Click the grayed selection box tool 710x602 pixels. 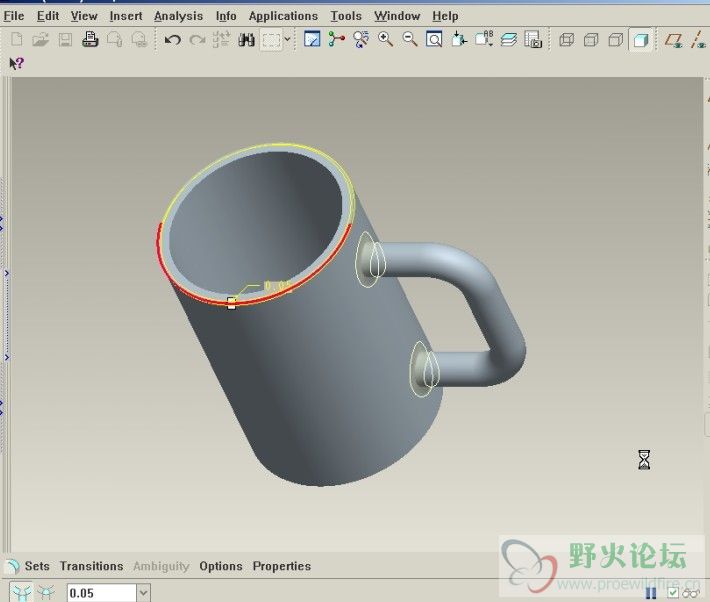[x=271, y=40]
